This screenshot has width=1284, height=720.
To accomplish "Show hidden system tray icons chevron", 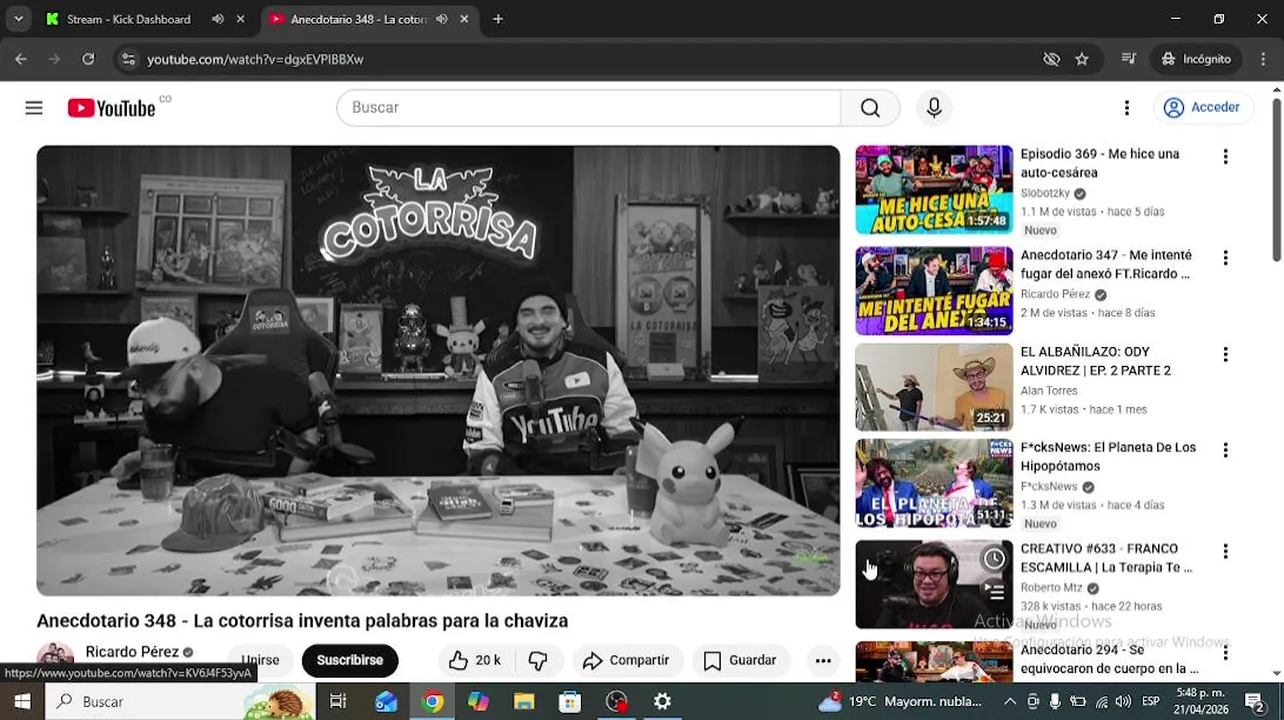I will (1010, 701).
